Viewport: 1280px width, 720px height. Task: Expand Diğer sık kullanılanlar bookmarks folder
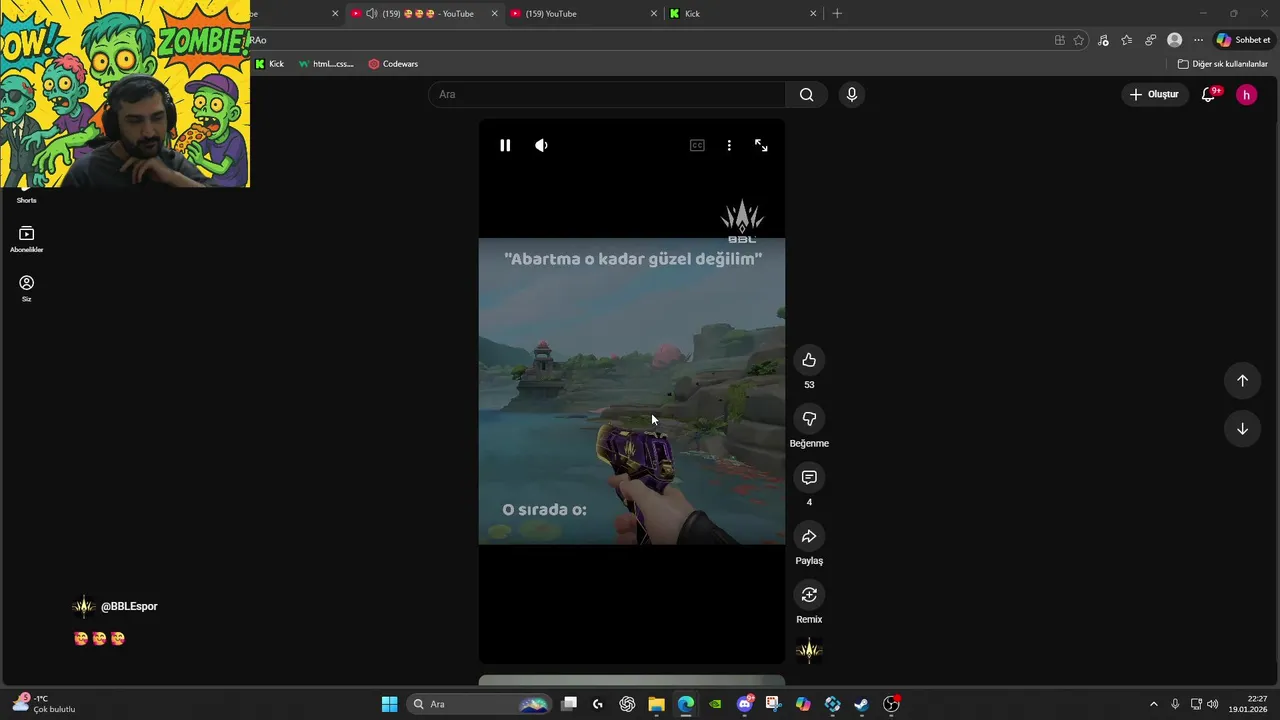[x=1222, y=64]
